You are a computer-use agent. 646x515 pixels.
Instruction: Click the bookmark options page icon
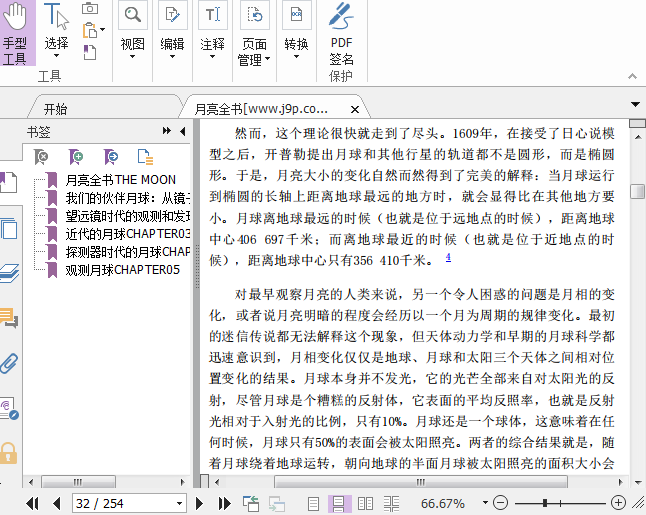tap(145, 157)
